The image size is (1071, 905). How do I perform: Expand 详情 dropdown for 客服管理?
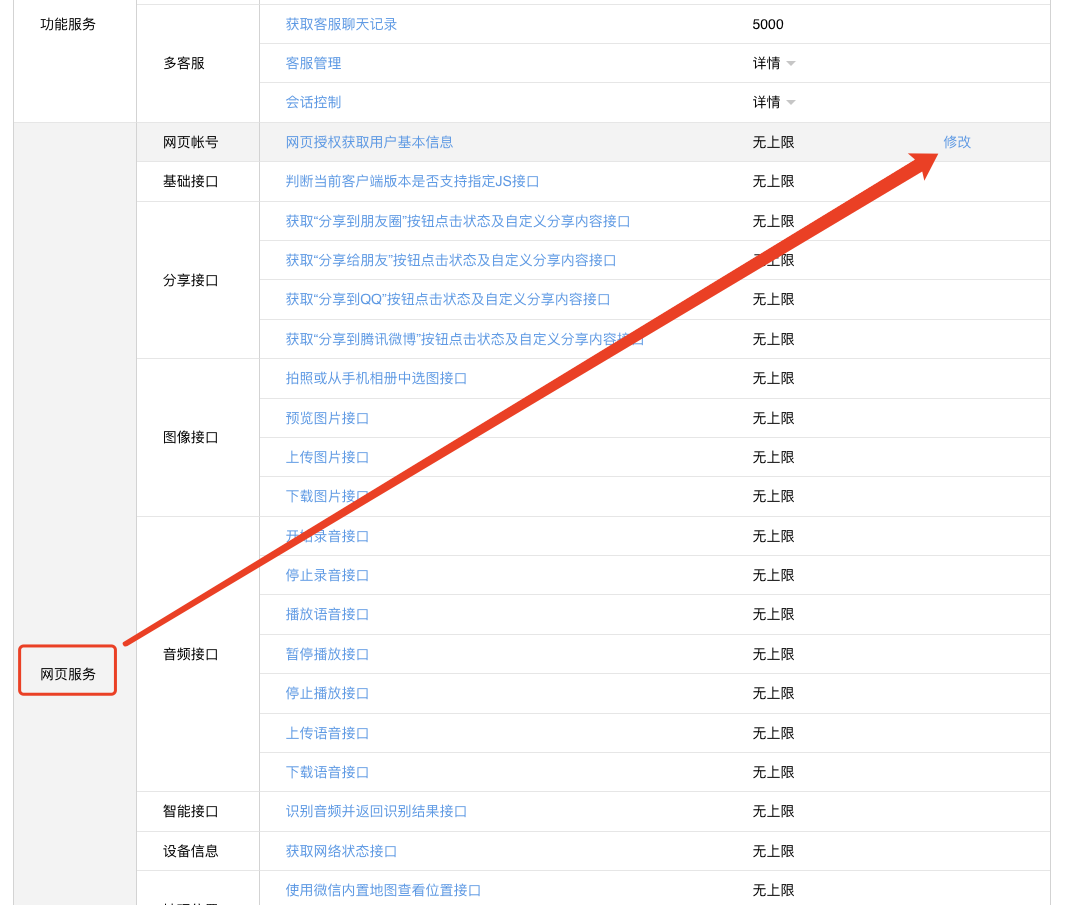click(x=773, y=63)
